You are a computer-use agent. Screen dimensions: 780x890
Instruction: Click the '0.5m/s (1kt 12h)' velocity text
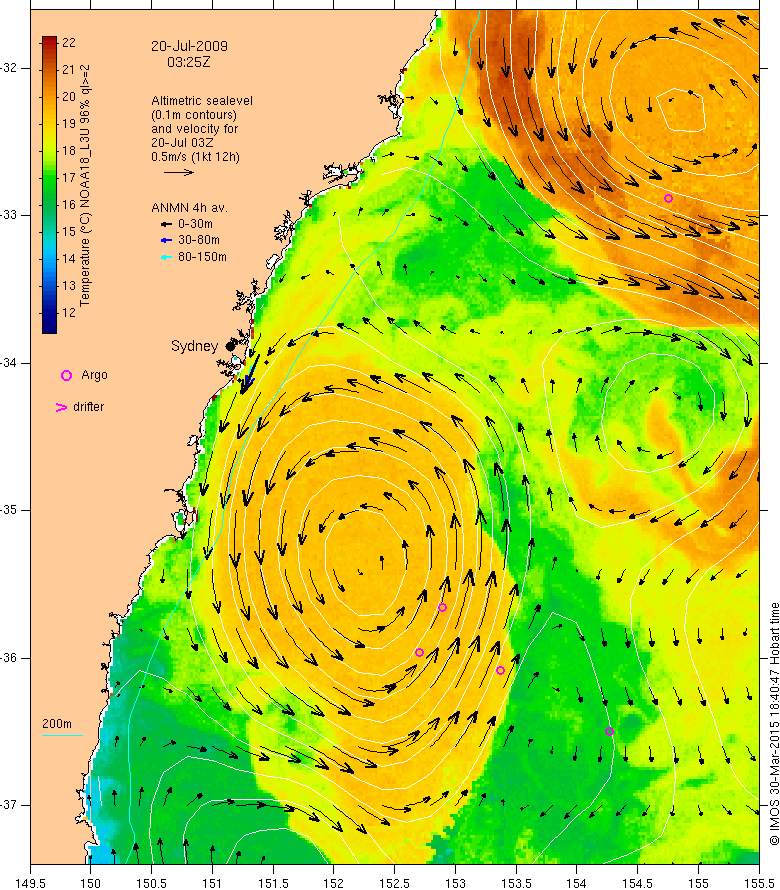click(x=195, y=157)
